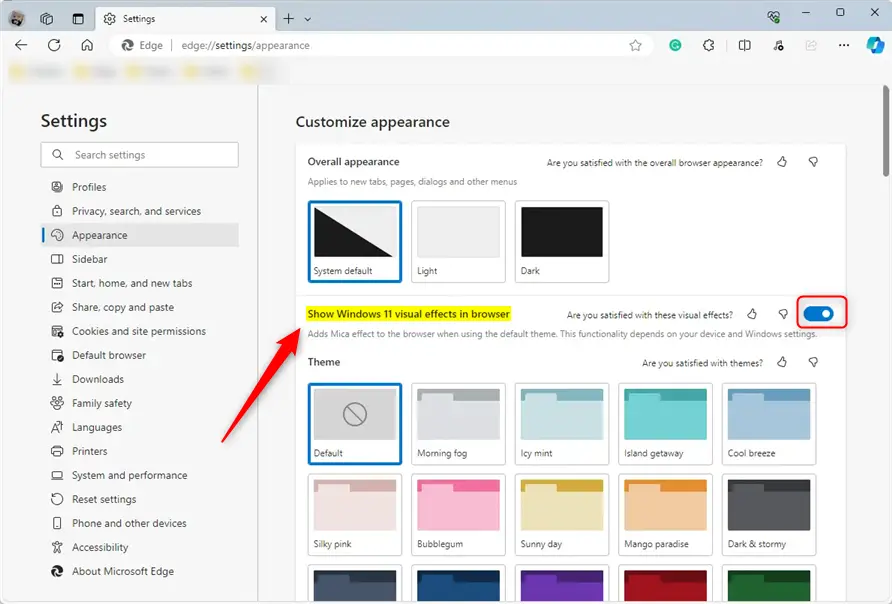This screenshot has height=604, width=892.
Task: Open Downloads settings
Action: click(140, 379)
